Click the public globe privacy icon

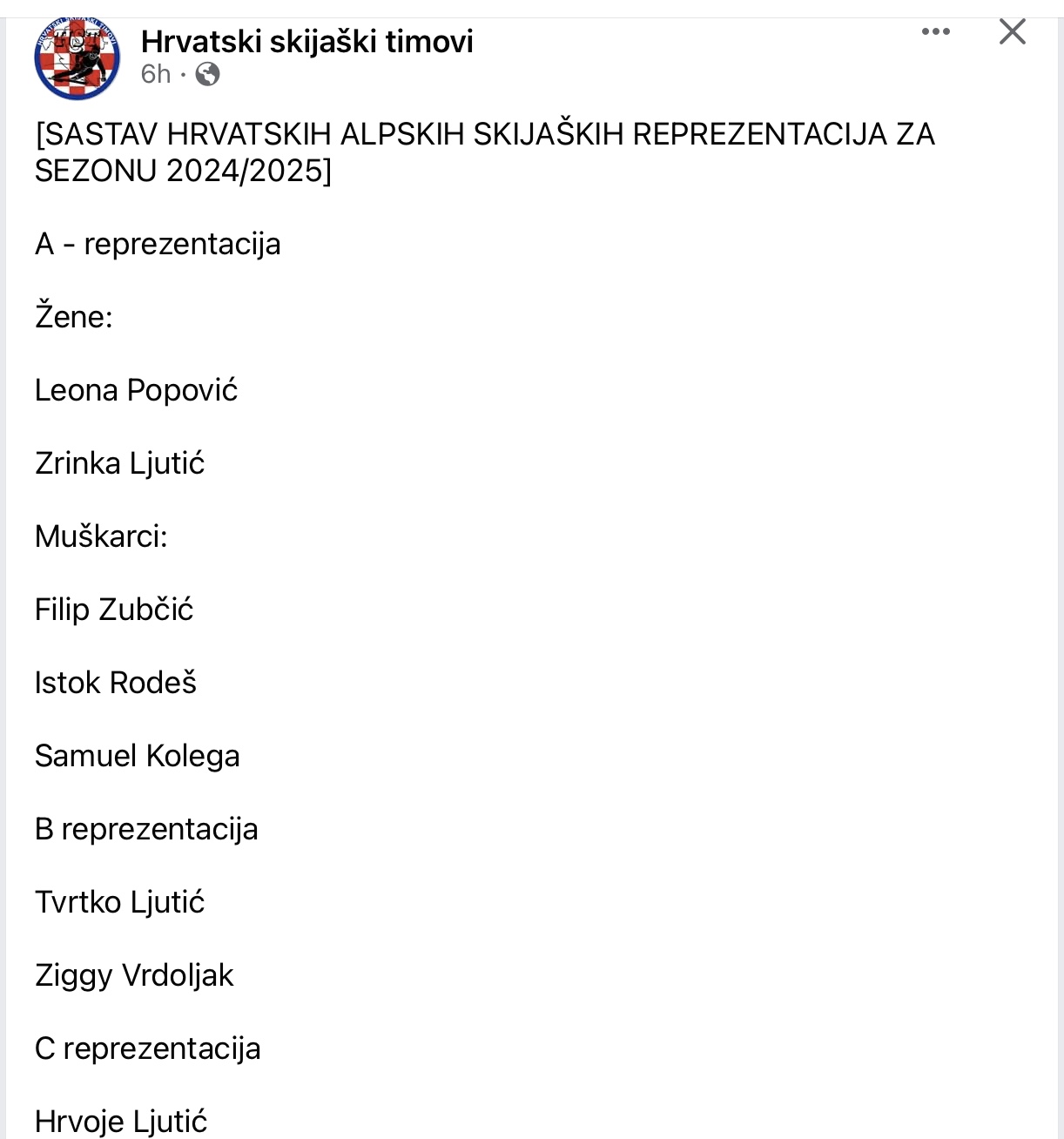point(207,75)
